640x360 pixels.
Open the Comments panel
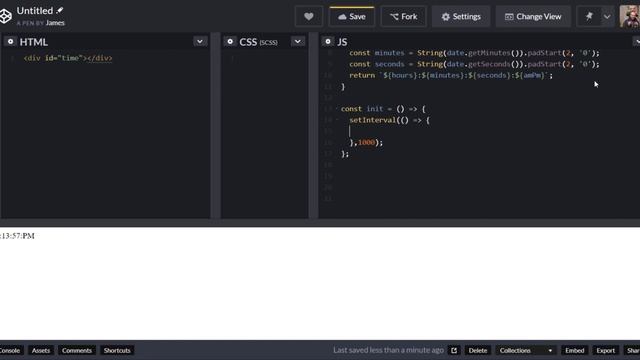pyautogui.click(x=77, y=350)
